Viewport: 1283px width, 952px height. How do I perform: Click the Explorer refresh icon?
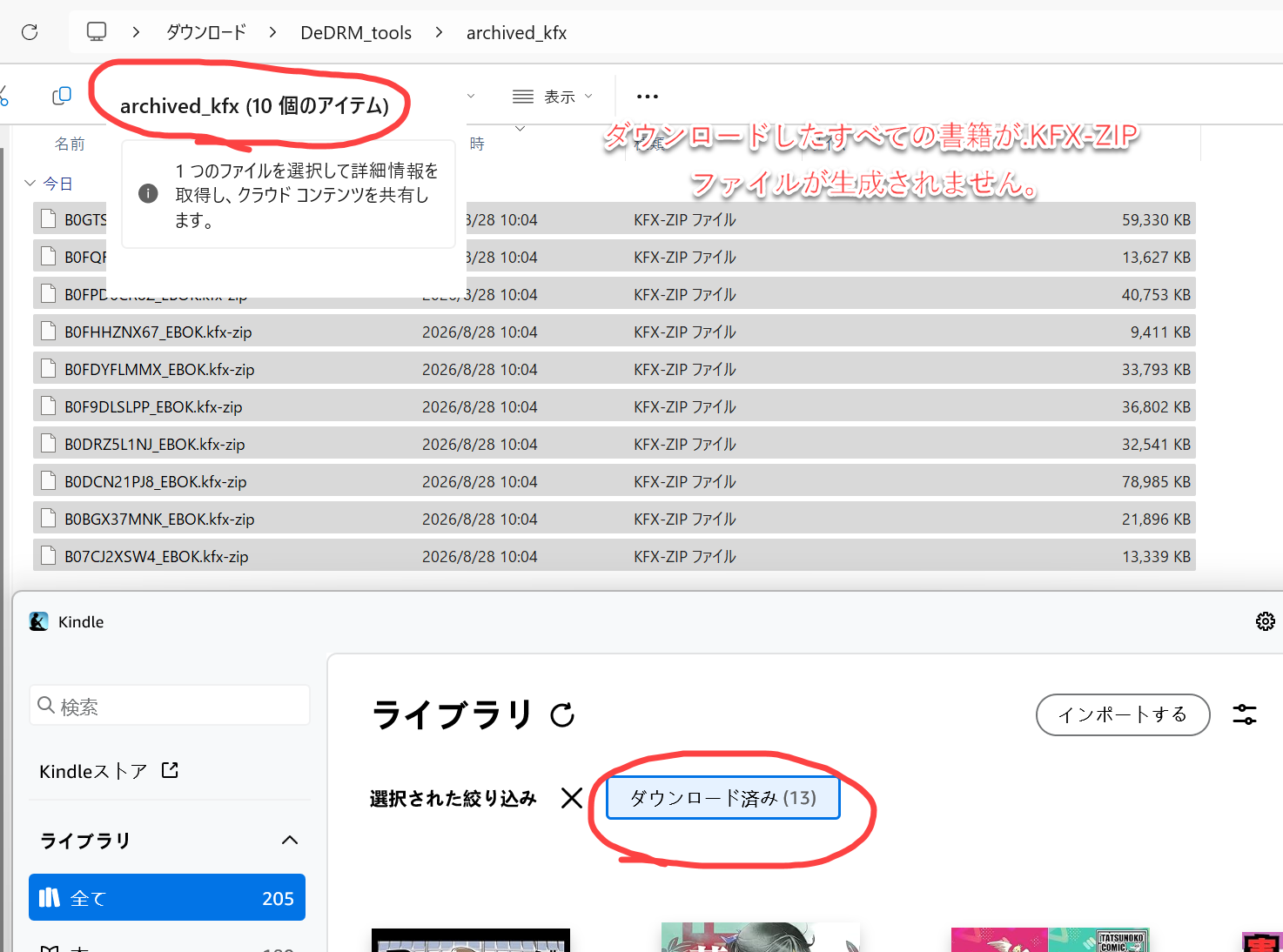click(30, 32)
